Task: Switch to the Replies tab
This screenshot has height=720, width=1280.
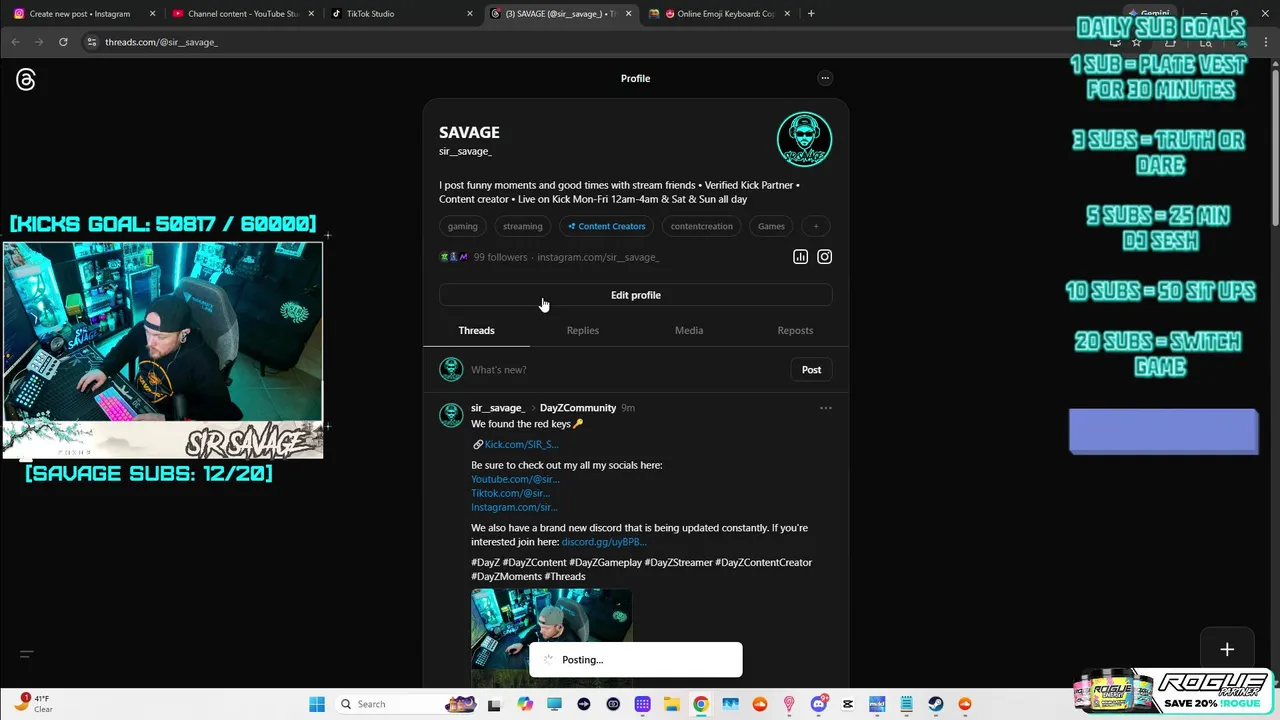Action: coord(583,331)
